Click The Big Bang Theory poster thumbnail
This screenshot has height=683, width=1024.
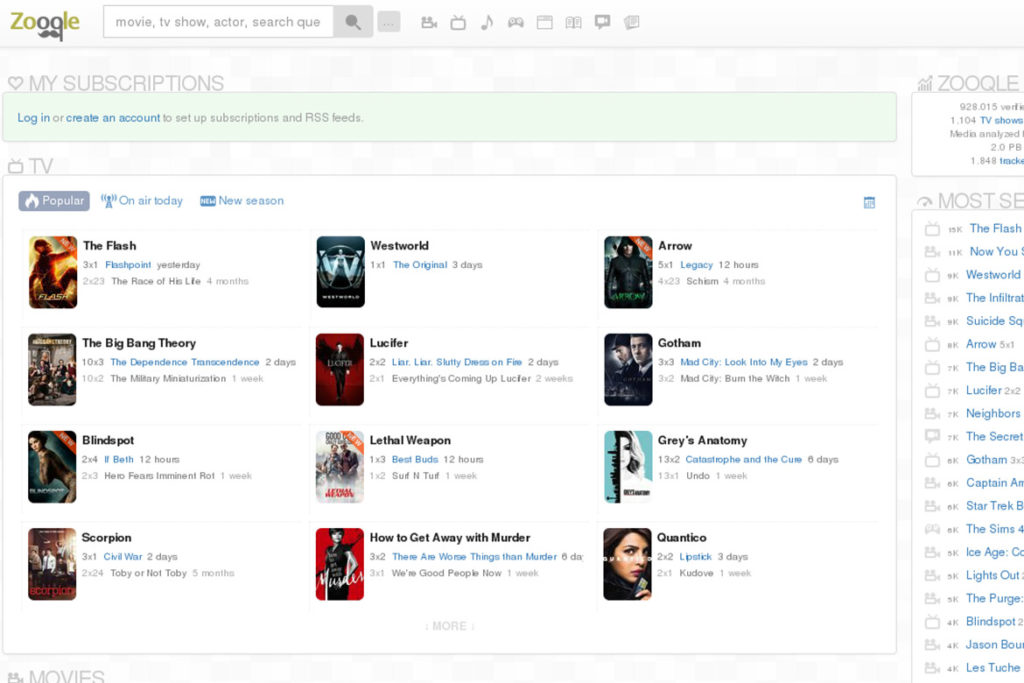click(x=52, y=370)
